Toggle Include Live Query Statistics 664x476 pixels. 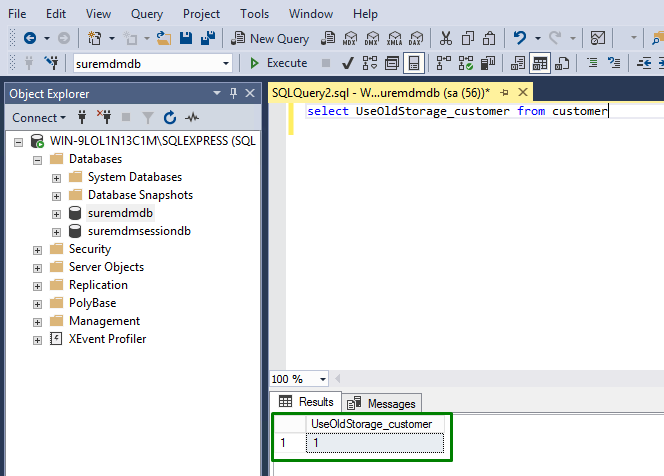click(465, 64)
